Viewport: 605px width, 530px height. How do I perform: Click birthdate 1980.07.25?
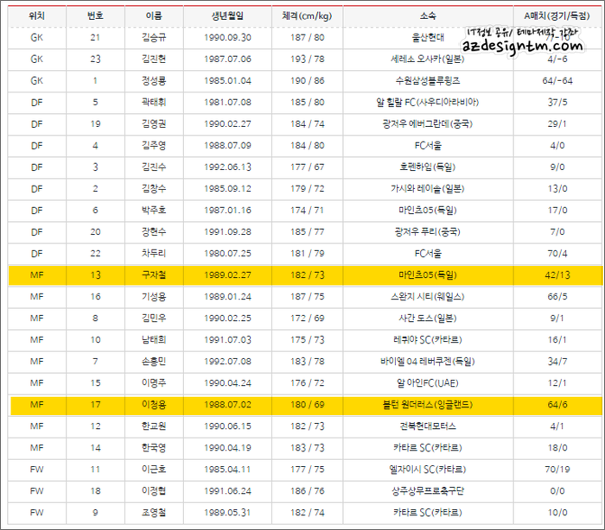(228, 254)
